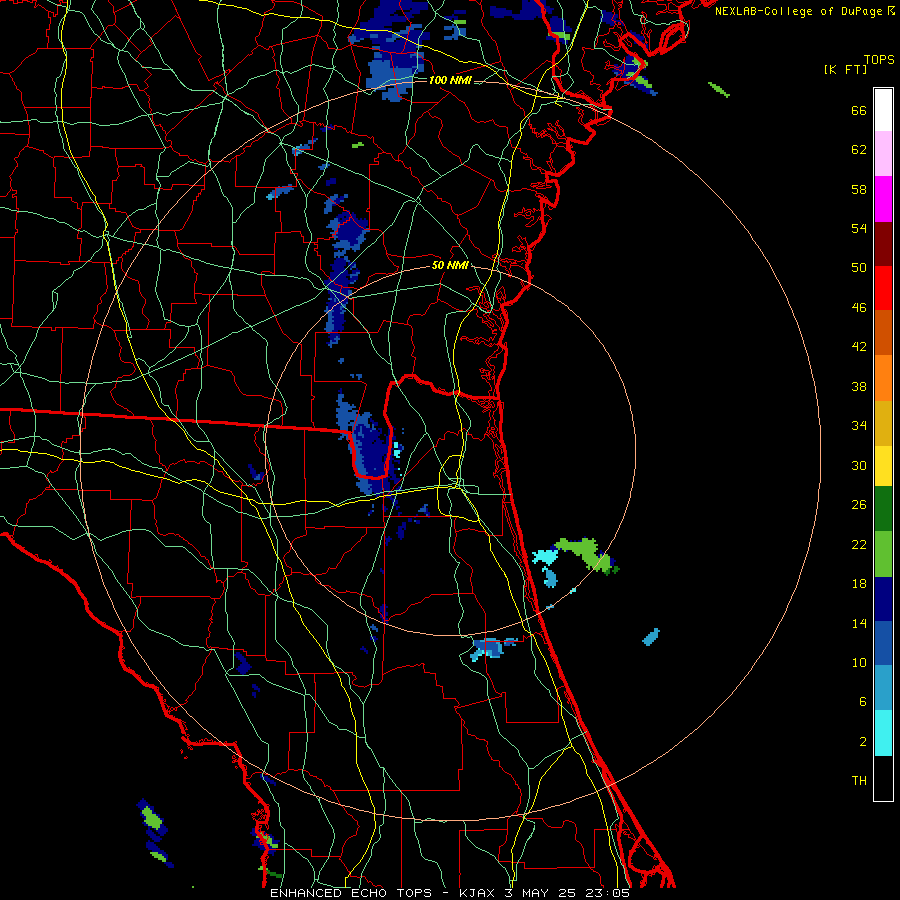Click the "54" legend value
The image size is (900, 900).
pyautogui.click(x=859, y=228)
